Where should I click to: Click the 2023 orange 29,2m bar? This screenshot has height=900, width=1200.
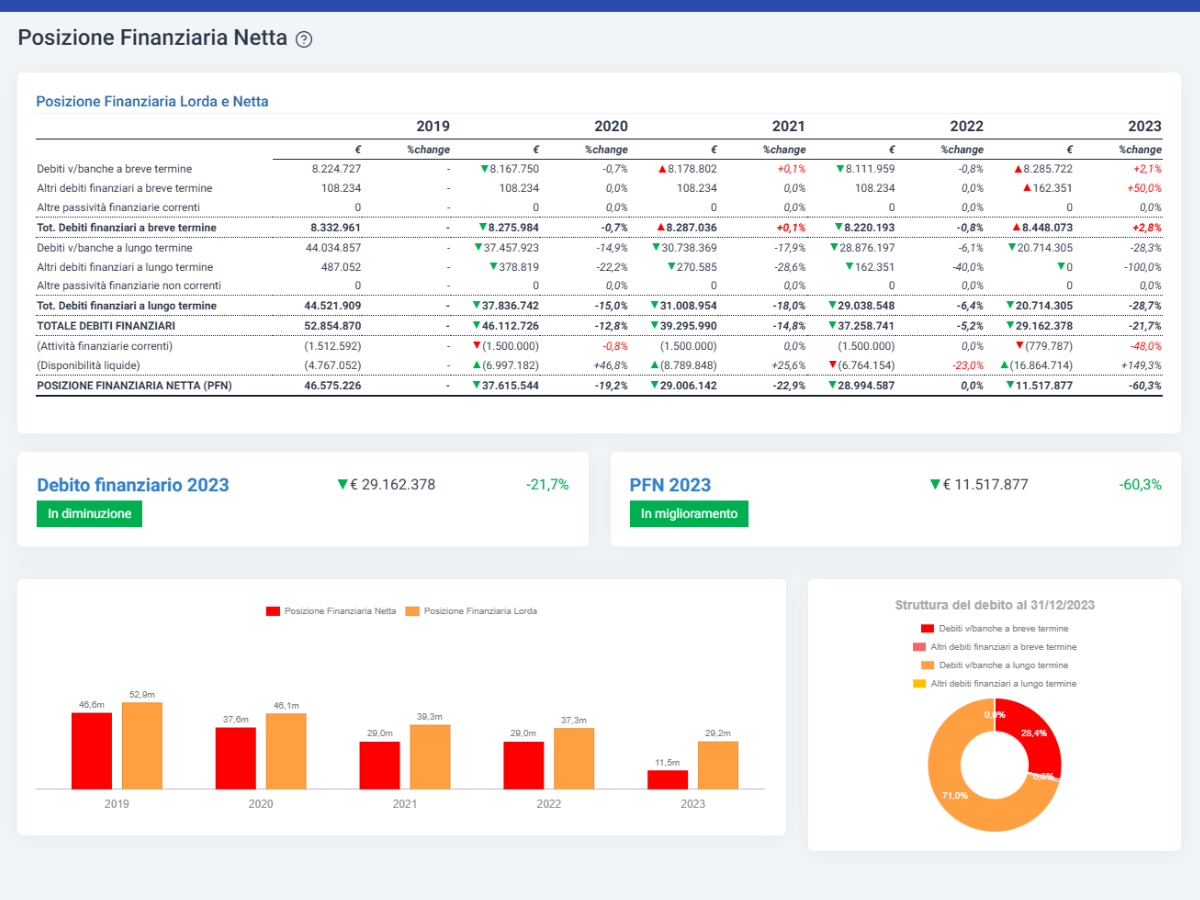coord(718,765)
